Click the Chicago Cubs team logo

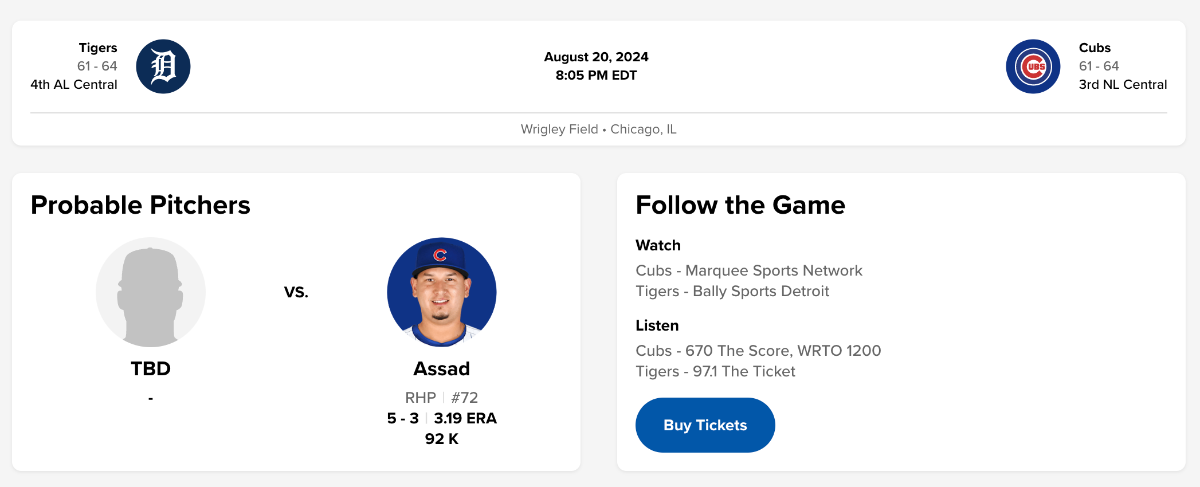point(1033,66)
